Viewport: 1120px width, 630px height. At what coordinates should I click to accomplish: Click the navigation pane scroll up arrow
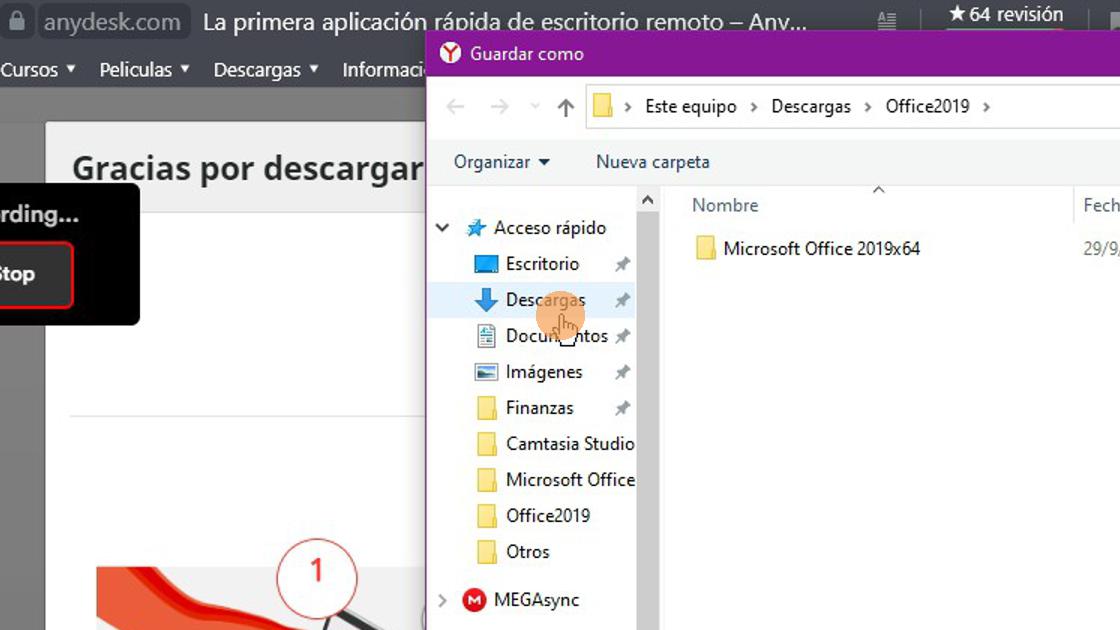pos(648,200)
